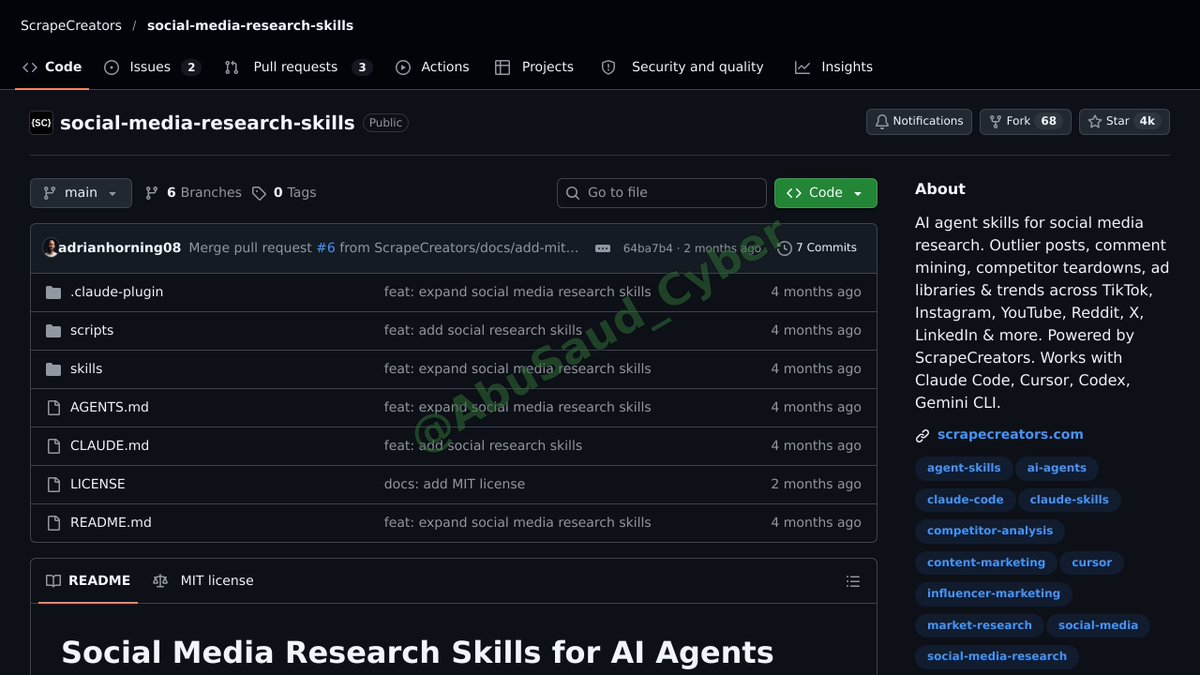Expand commit message ellipsis button

(x=602, y=248)
